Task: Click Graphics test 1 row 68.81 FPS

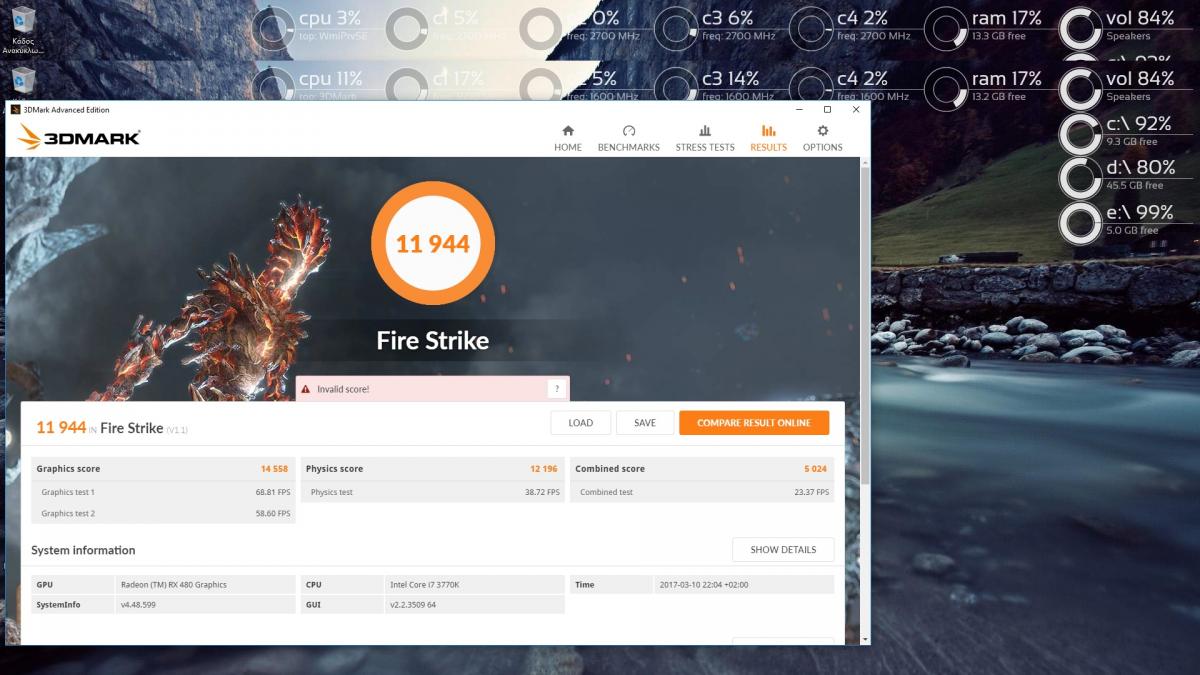Action: point(164,492)
